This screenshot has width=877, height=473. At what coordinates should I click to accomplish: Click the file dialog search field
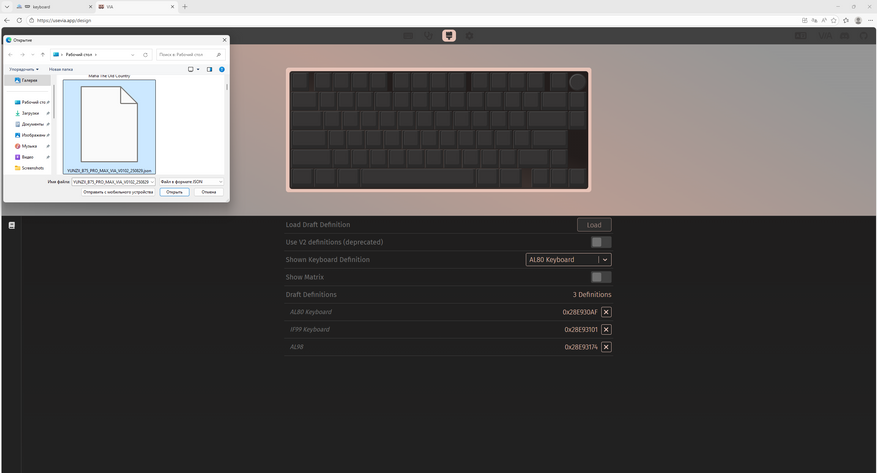[x=190, y=55]
